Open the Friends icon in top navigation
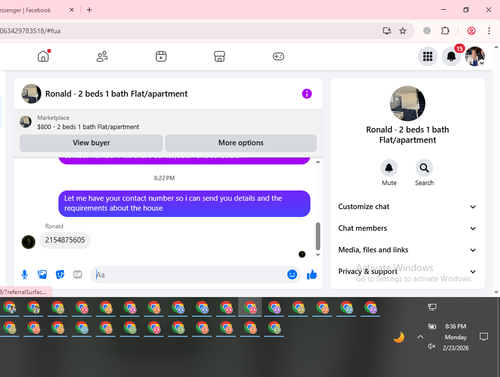 pyautogui.click(x=102, y=56)
